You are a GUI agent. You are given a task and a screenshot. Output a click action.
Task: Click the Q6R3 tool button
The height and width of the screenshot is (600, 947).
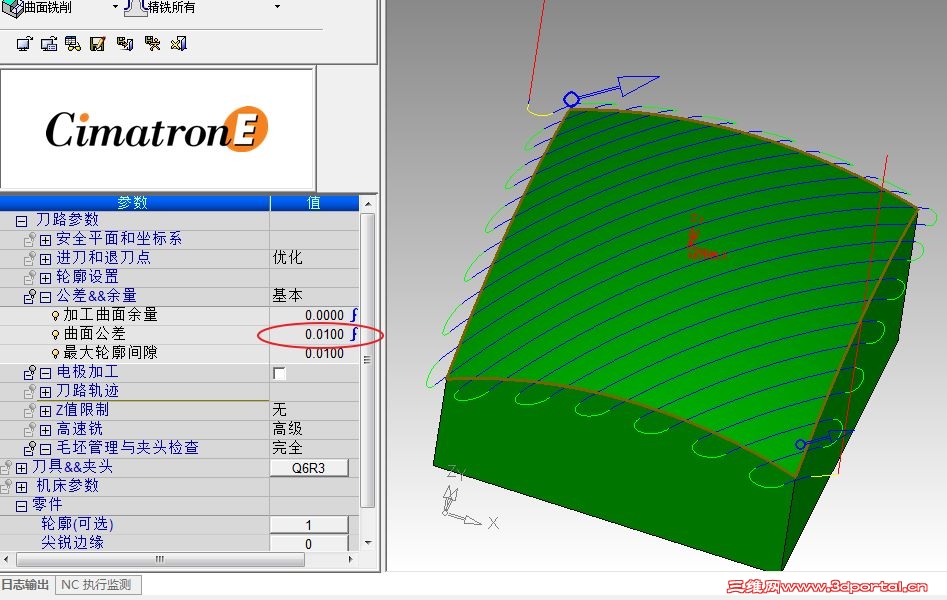[x=309, y=468]
